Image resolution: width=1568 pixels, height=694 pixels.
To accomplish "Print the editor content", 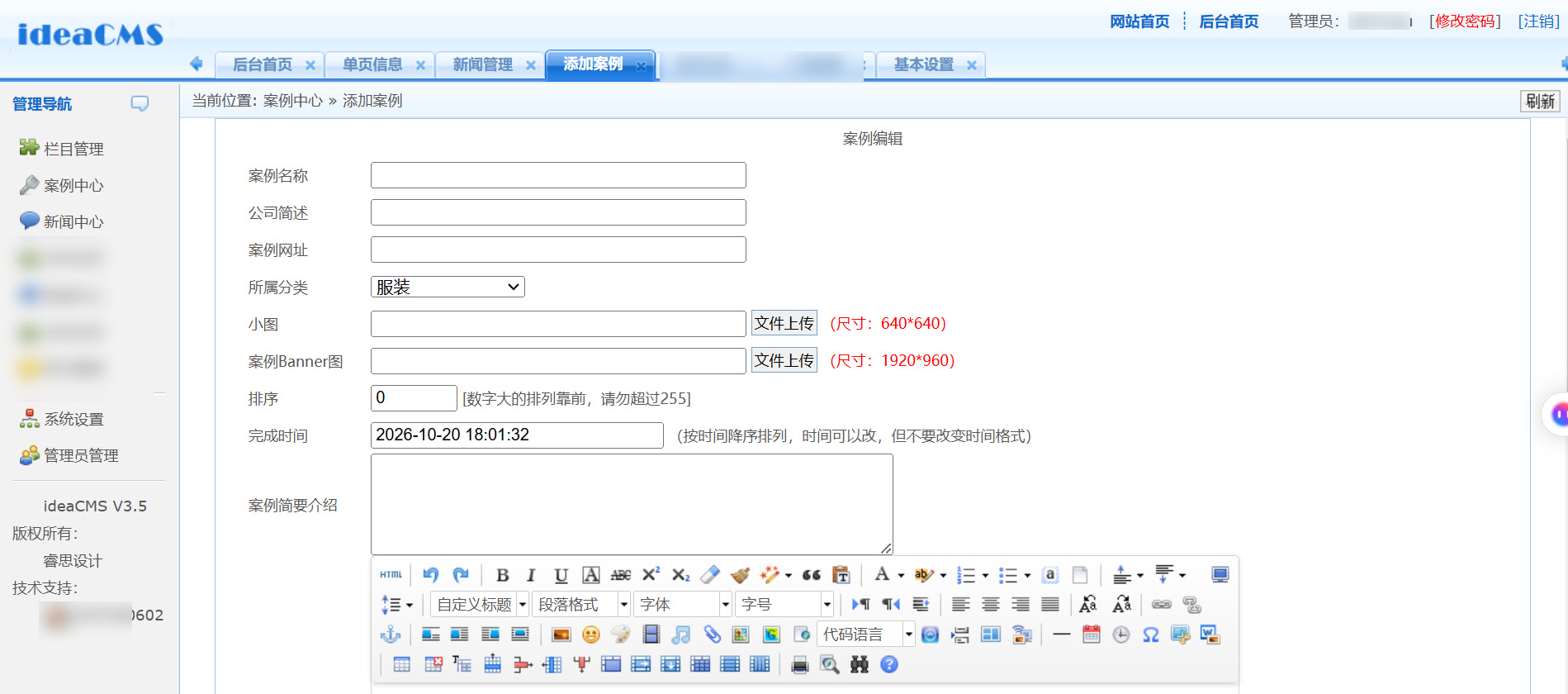I will (x=799, y=664).
